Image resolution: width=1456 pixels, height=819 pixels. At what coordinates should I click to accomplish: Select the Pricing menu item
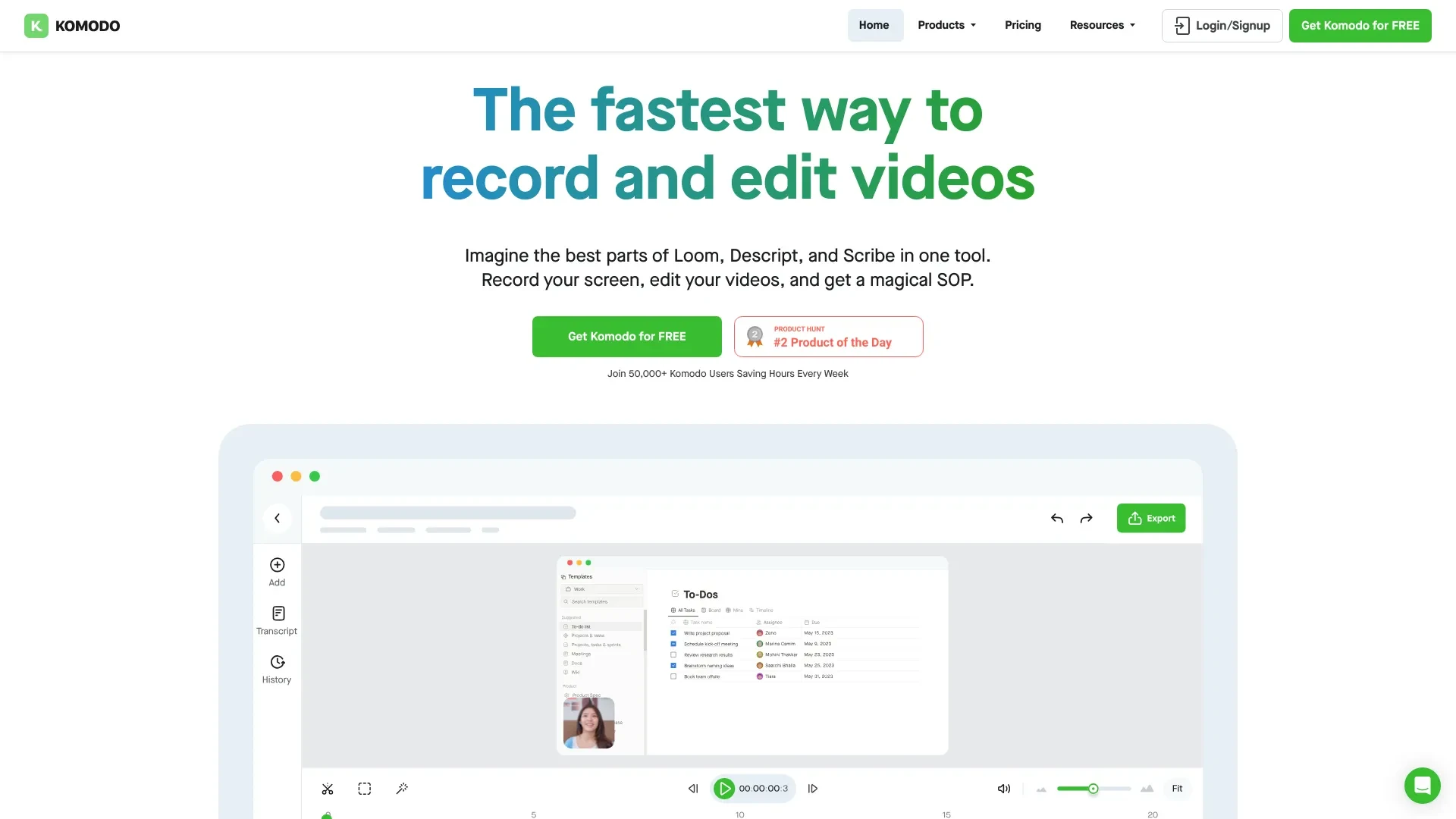[x=1022, y=25]
